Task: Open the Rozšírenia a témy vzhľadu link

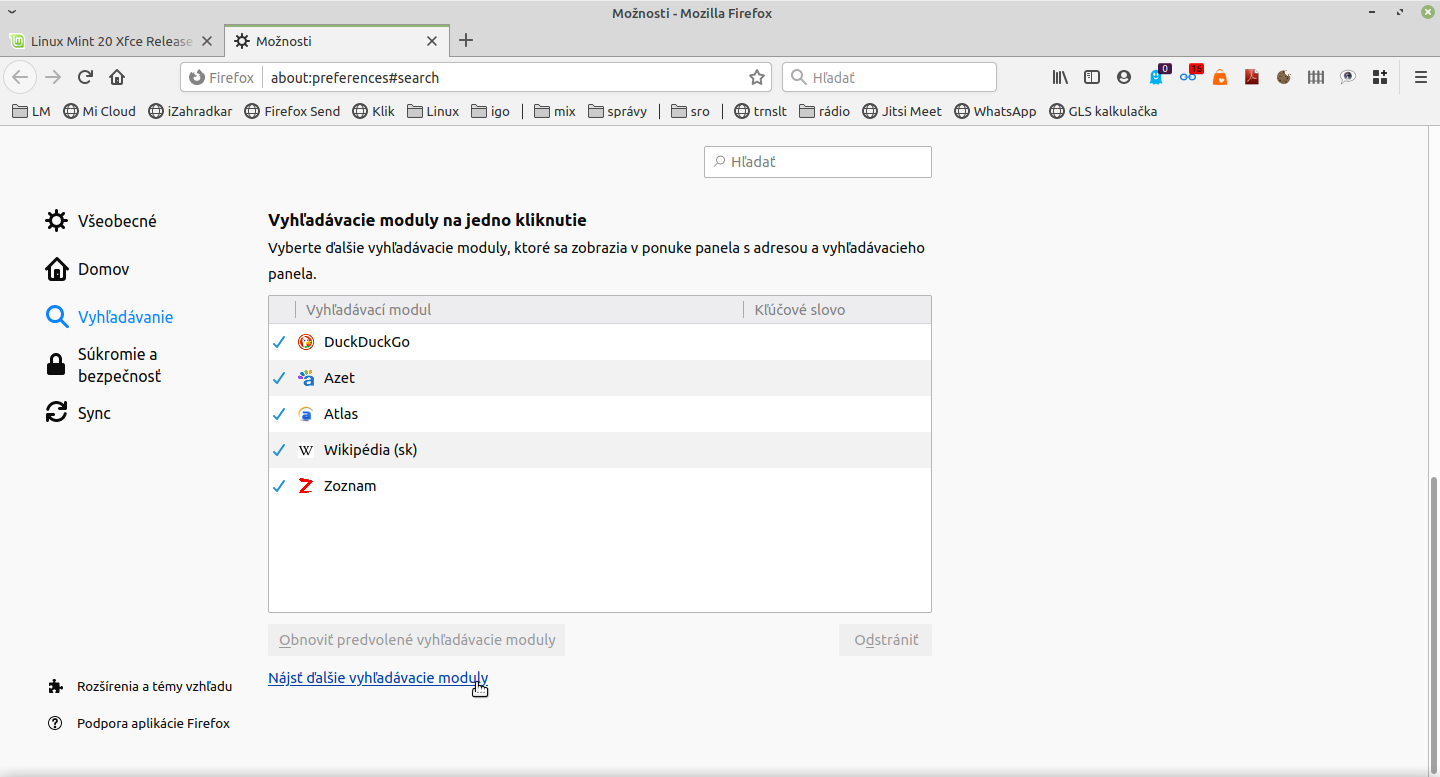Action: [154, 686]
